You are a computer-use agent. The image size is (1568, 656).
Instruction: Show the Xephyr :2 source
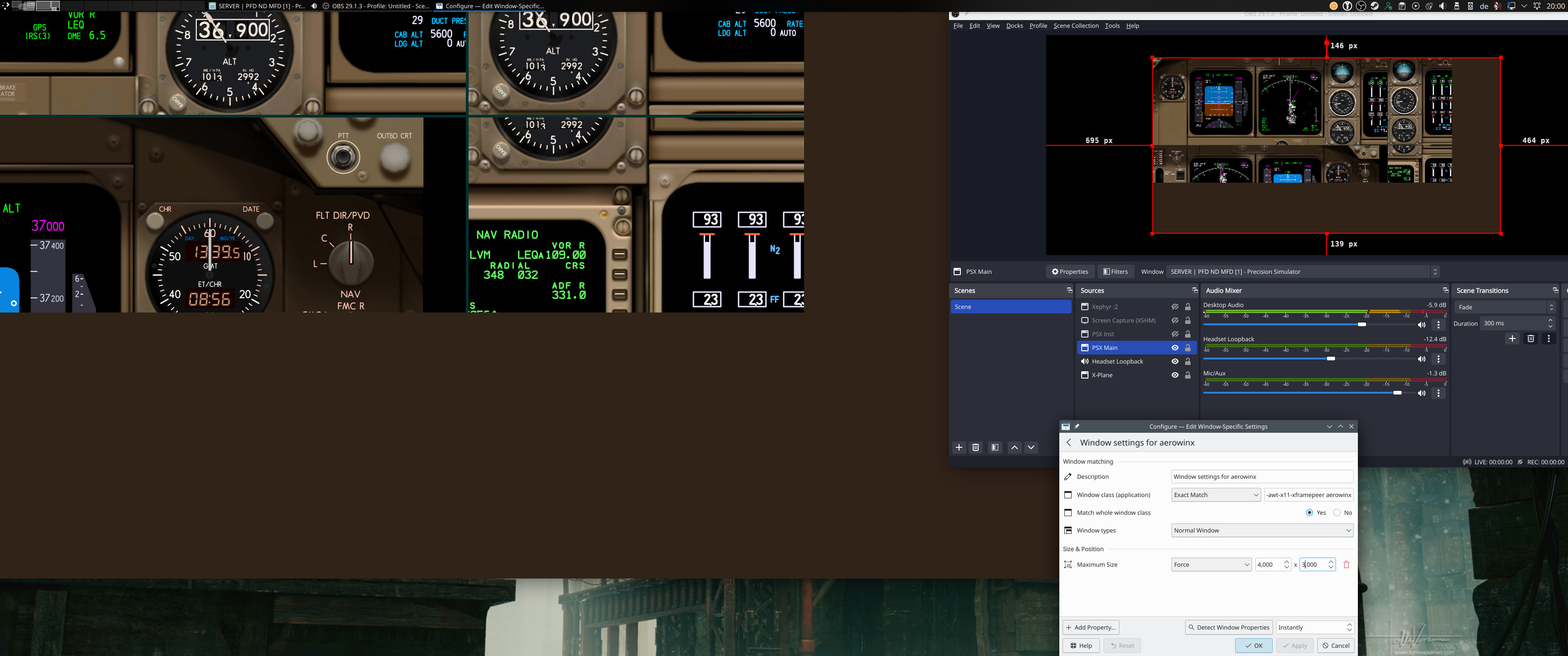[x=1175, y=307]
